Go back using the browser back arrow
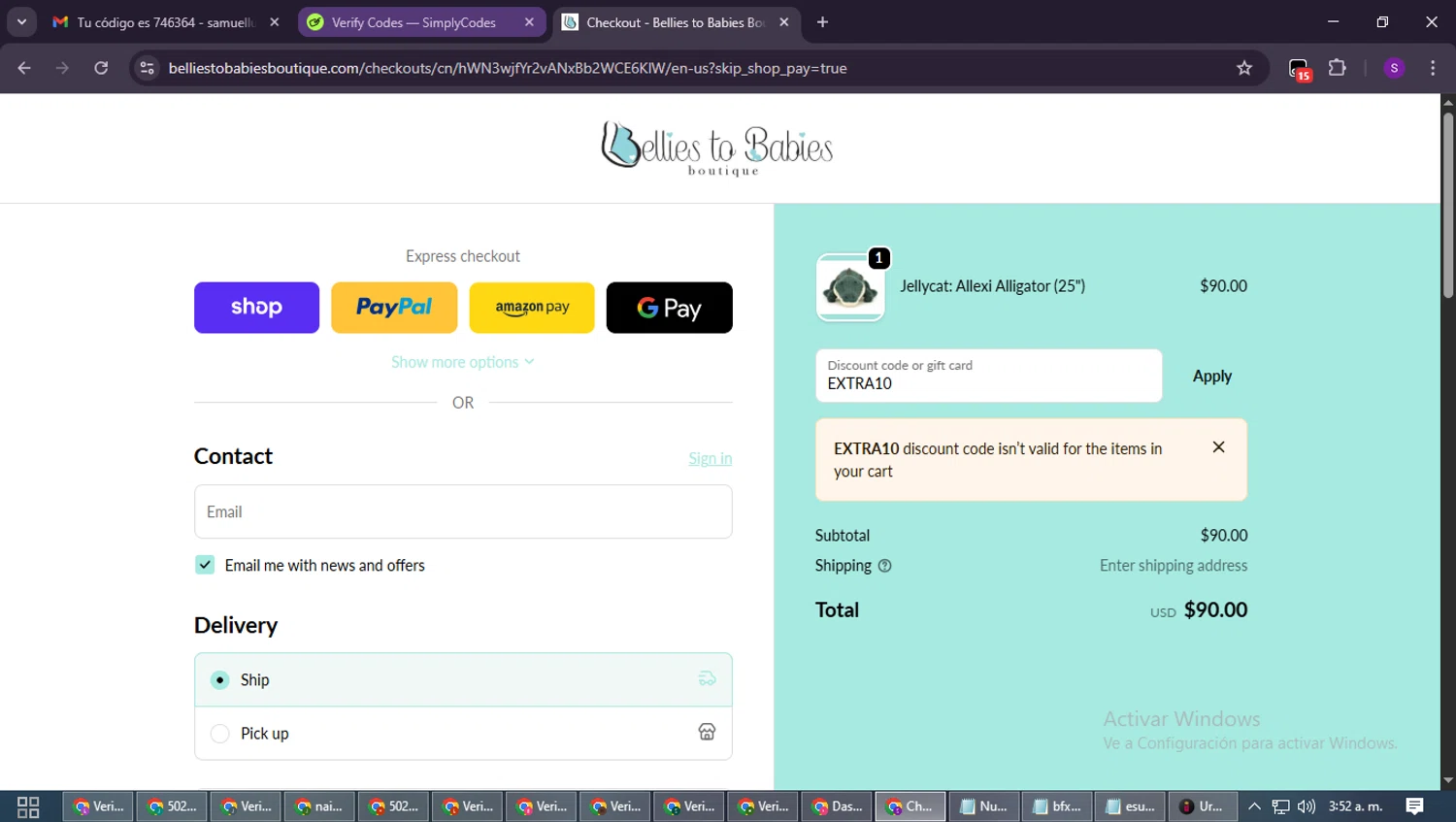The height and width of the screenshot is (822, 1456). pos(24,68)
